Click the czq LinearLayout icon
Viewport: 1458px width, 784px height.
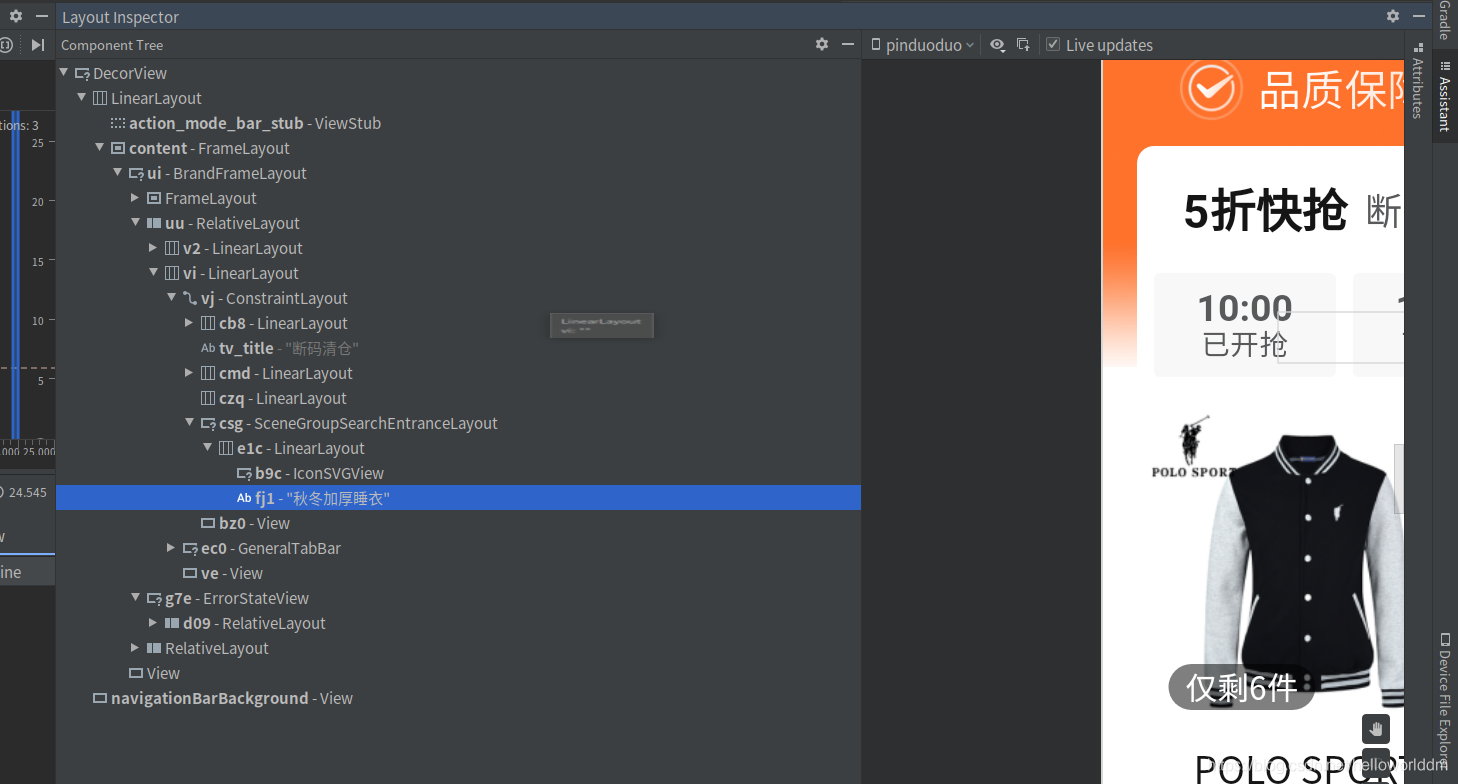208,398
